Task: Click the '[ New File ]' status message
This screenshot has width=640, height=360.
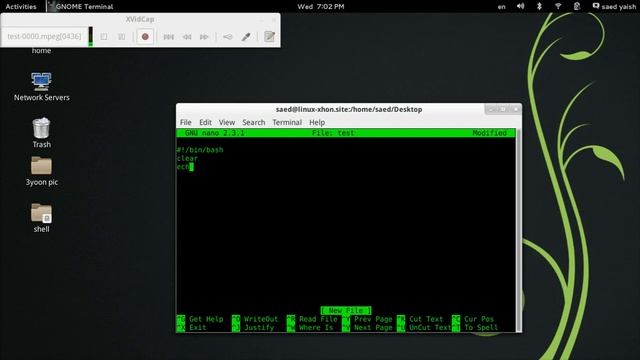Action: [x=346, y=311]
